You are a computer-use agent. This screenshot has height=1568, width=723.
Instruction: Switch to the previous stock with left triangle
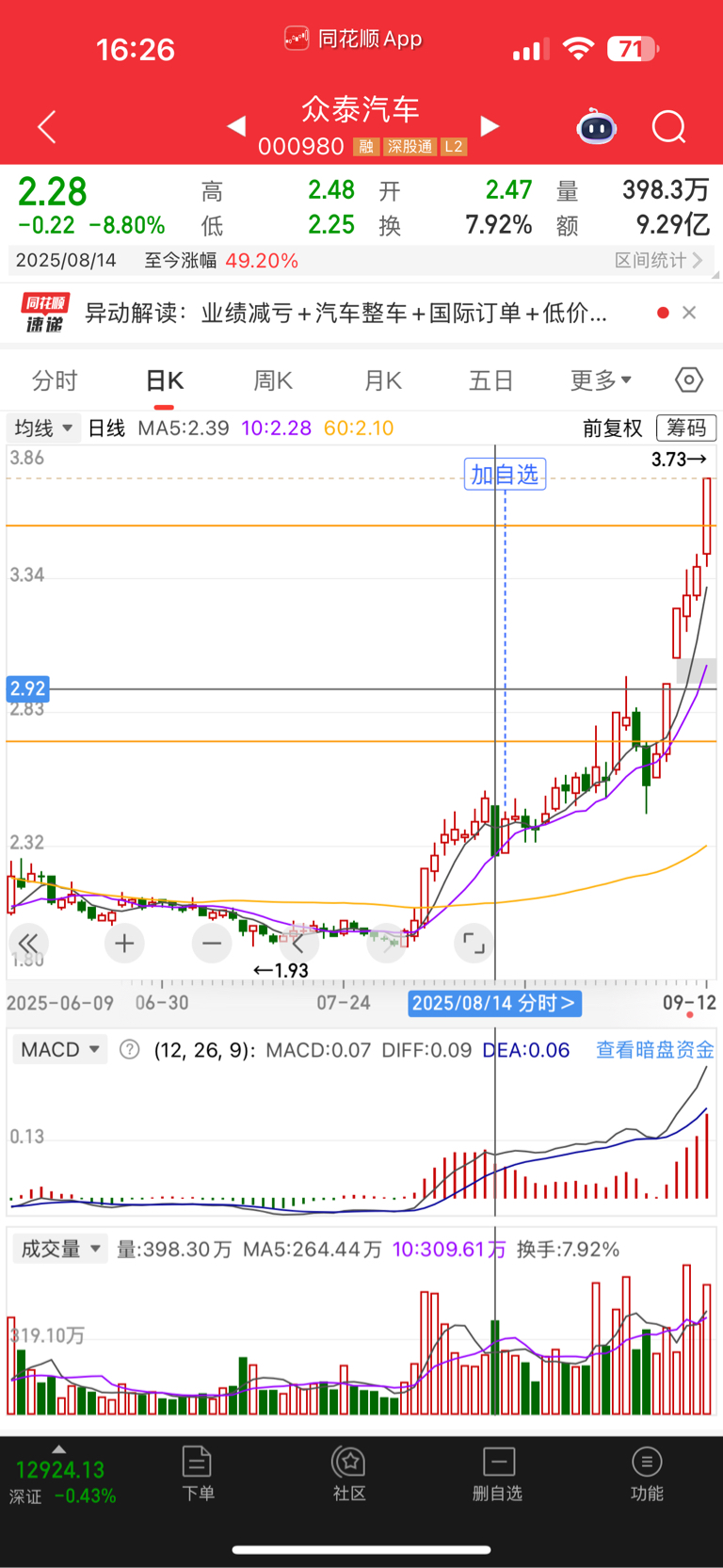pos(236,125)
